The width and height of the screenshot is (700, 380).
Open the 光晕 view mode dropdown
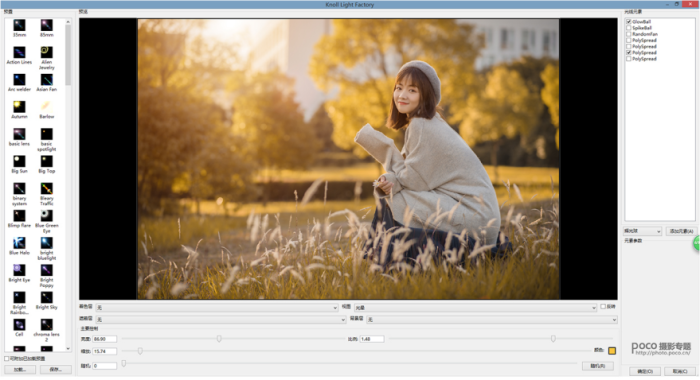coord(475,308)
